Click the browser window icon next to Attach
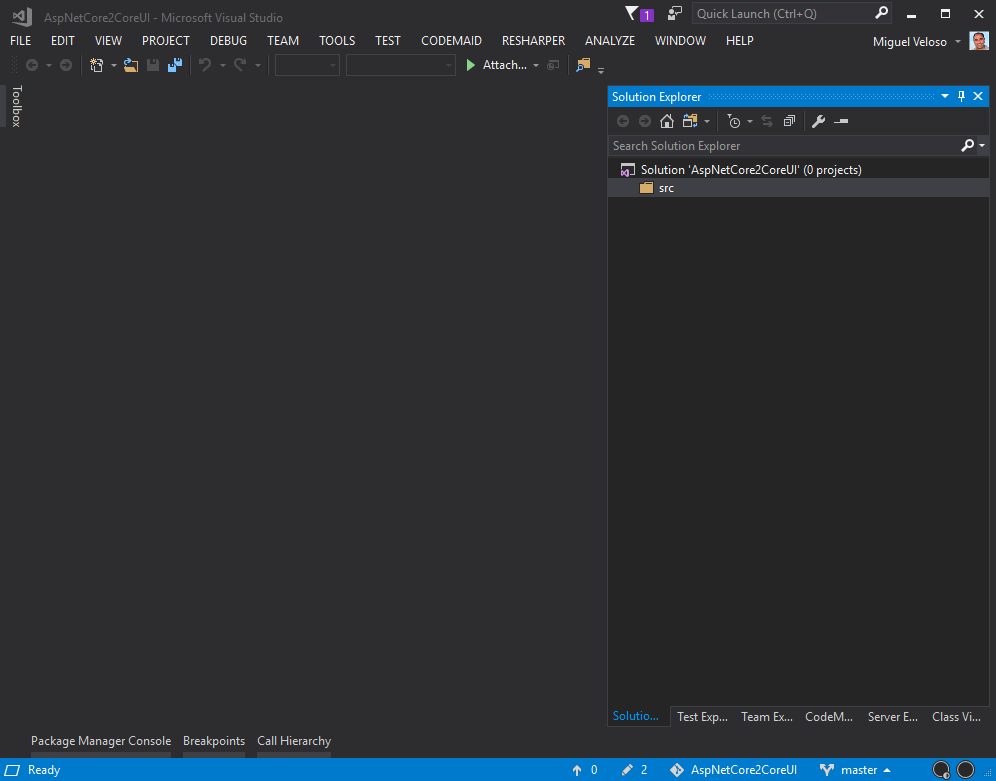Viewport: 996px width, 781px height. point(553,65)
